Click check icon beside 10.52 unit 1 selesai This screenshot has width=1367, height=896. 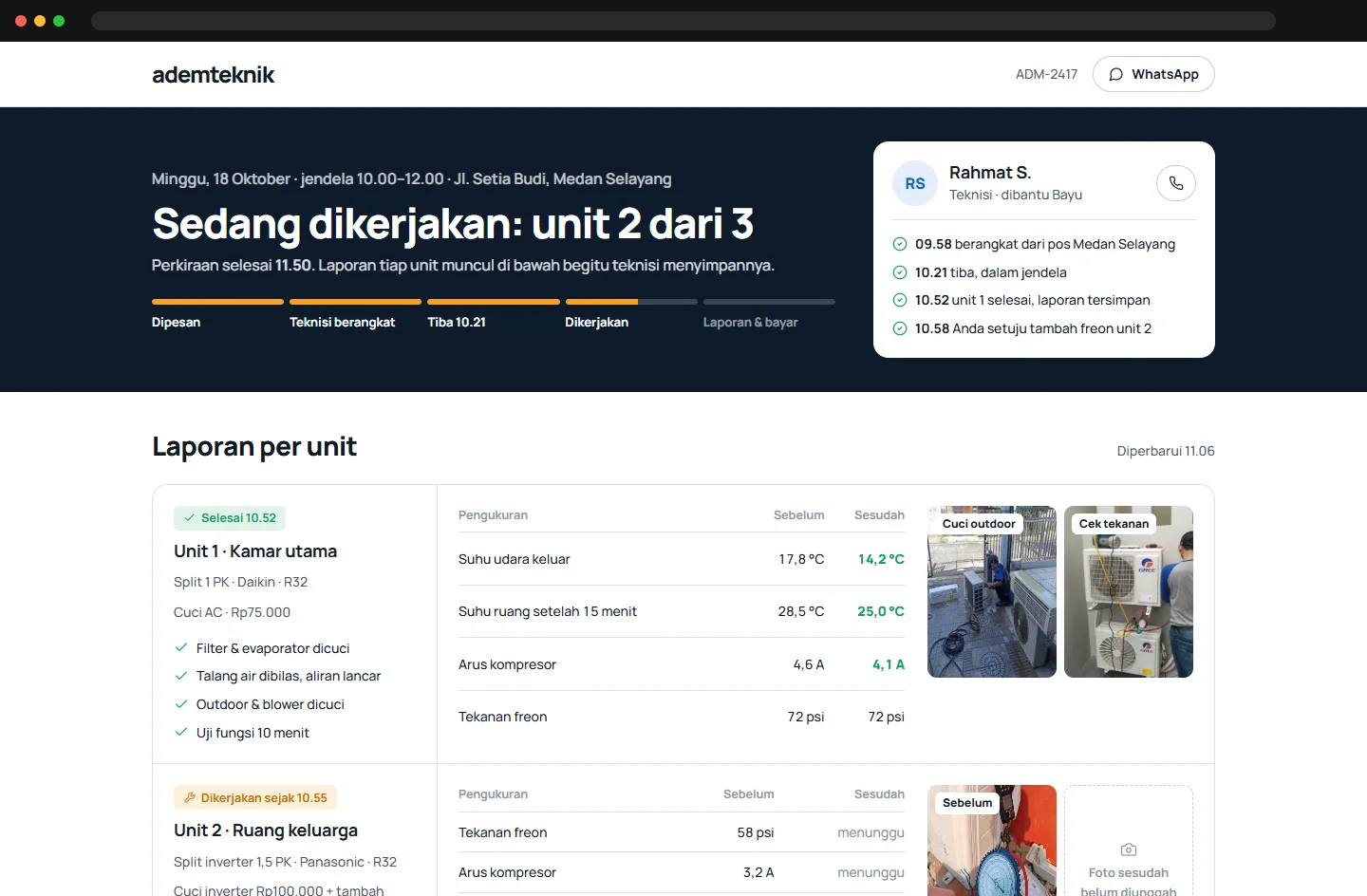(900, 300)
